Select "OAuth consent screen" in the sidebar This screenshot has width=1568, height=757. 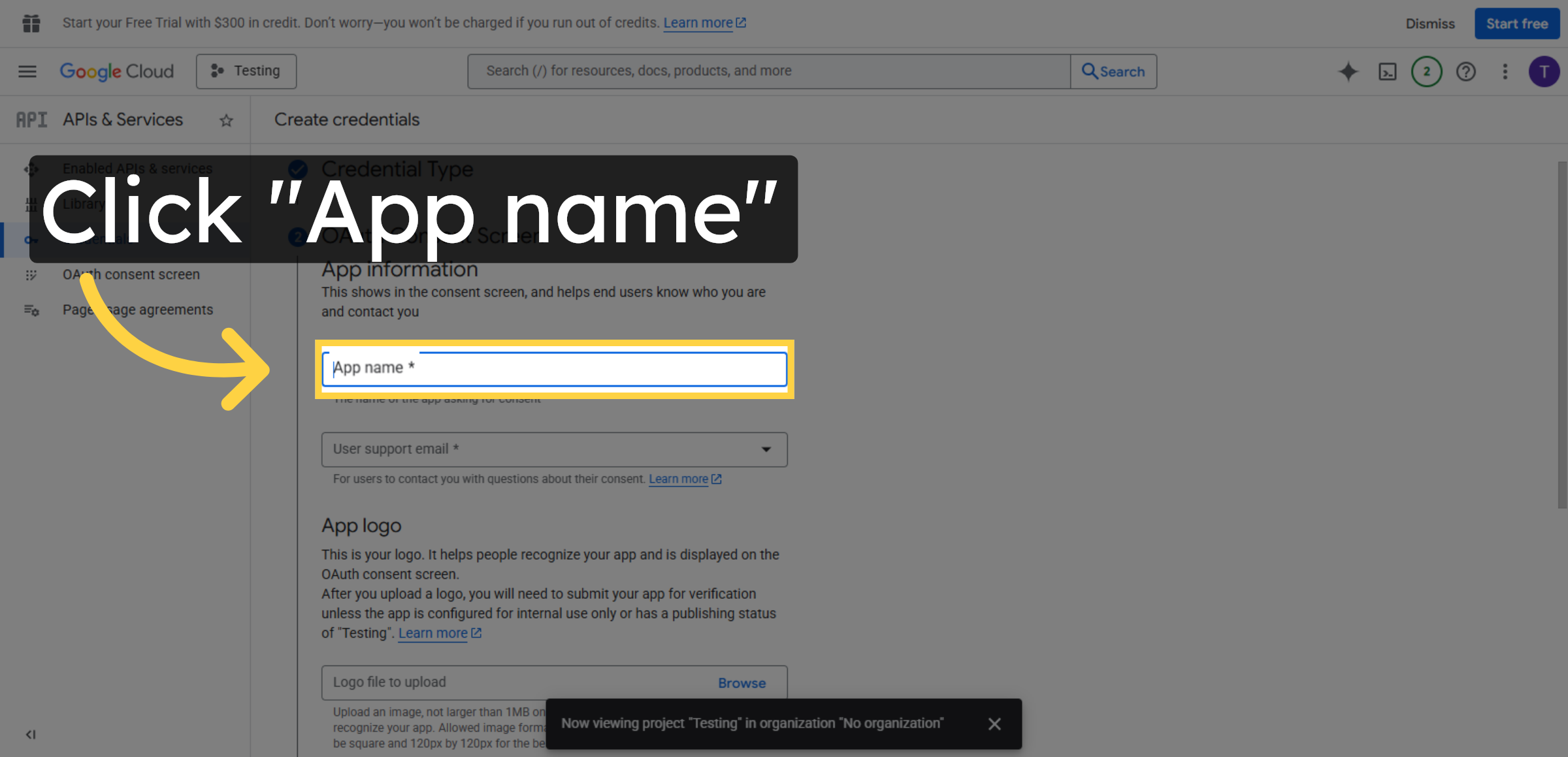click(131, 274)
